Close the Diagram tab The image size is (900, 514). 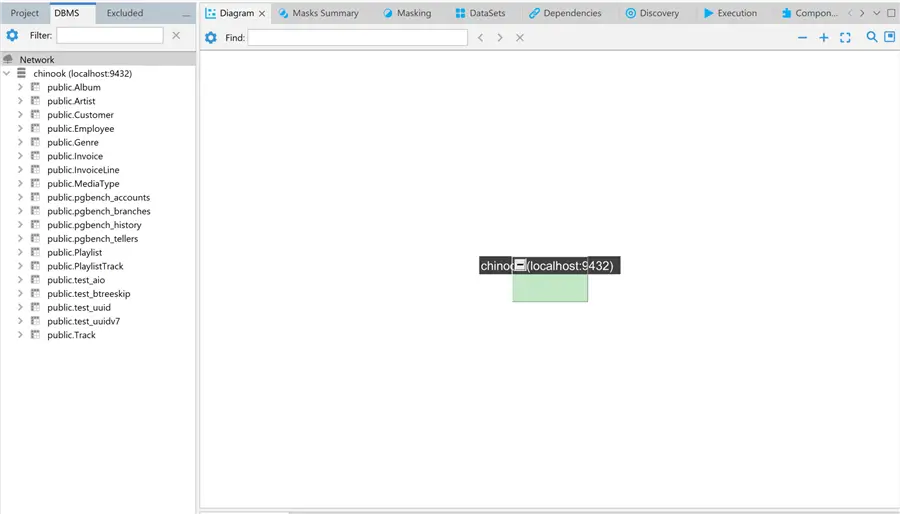point(262,13)
